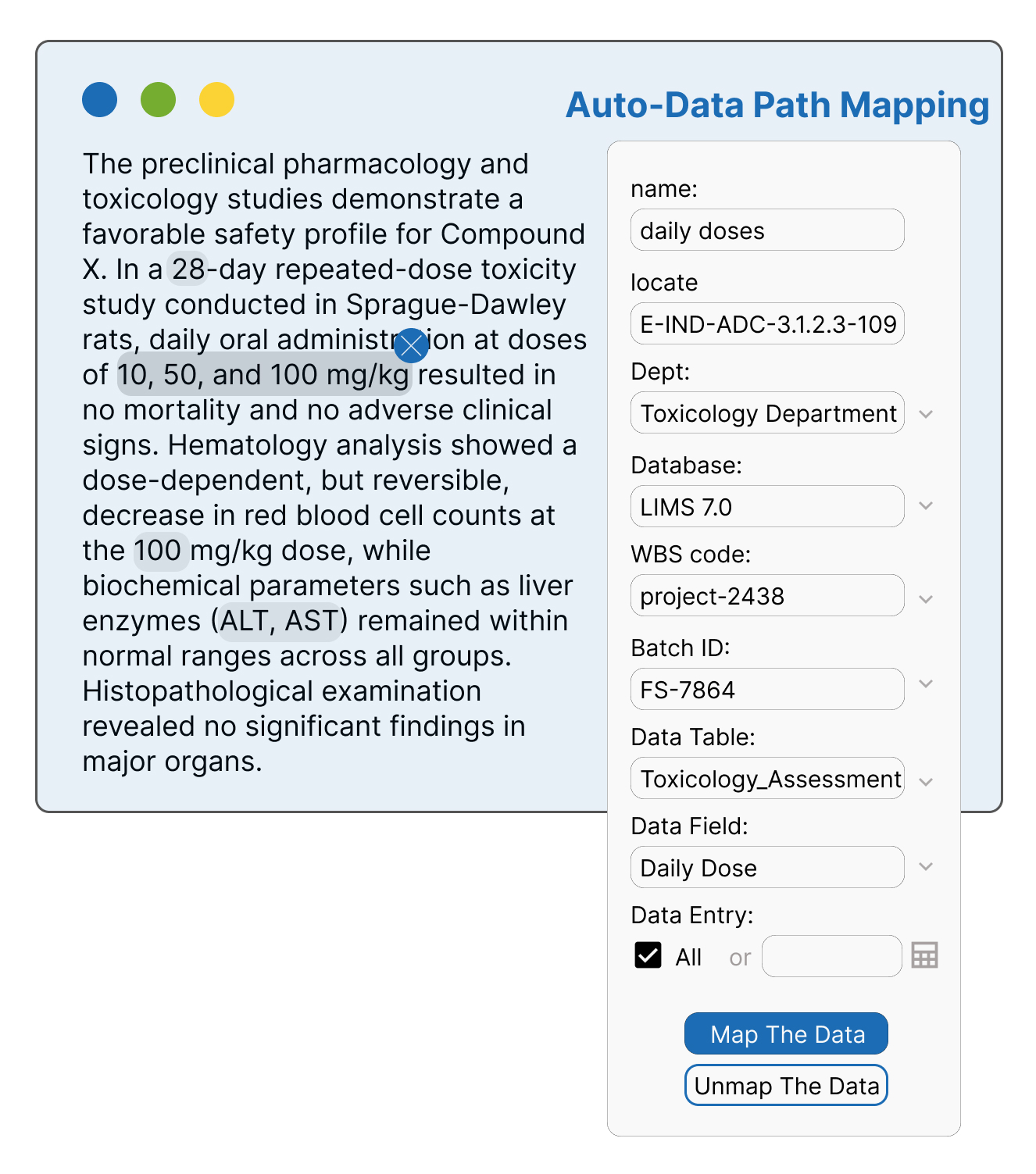Click the highlighted "28" in the paragraph
1036x1174 pixels.
tap(188, 269)
